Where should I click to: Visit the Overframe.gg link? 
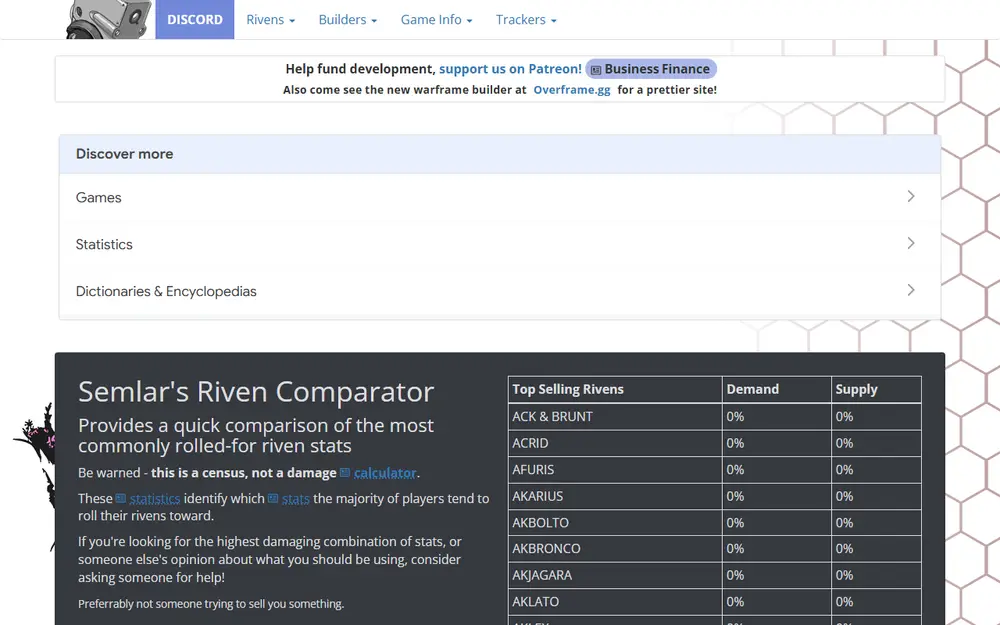click(571, 90)
